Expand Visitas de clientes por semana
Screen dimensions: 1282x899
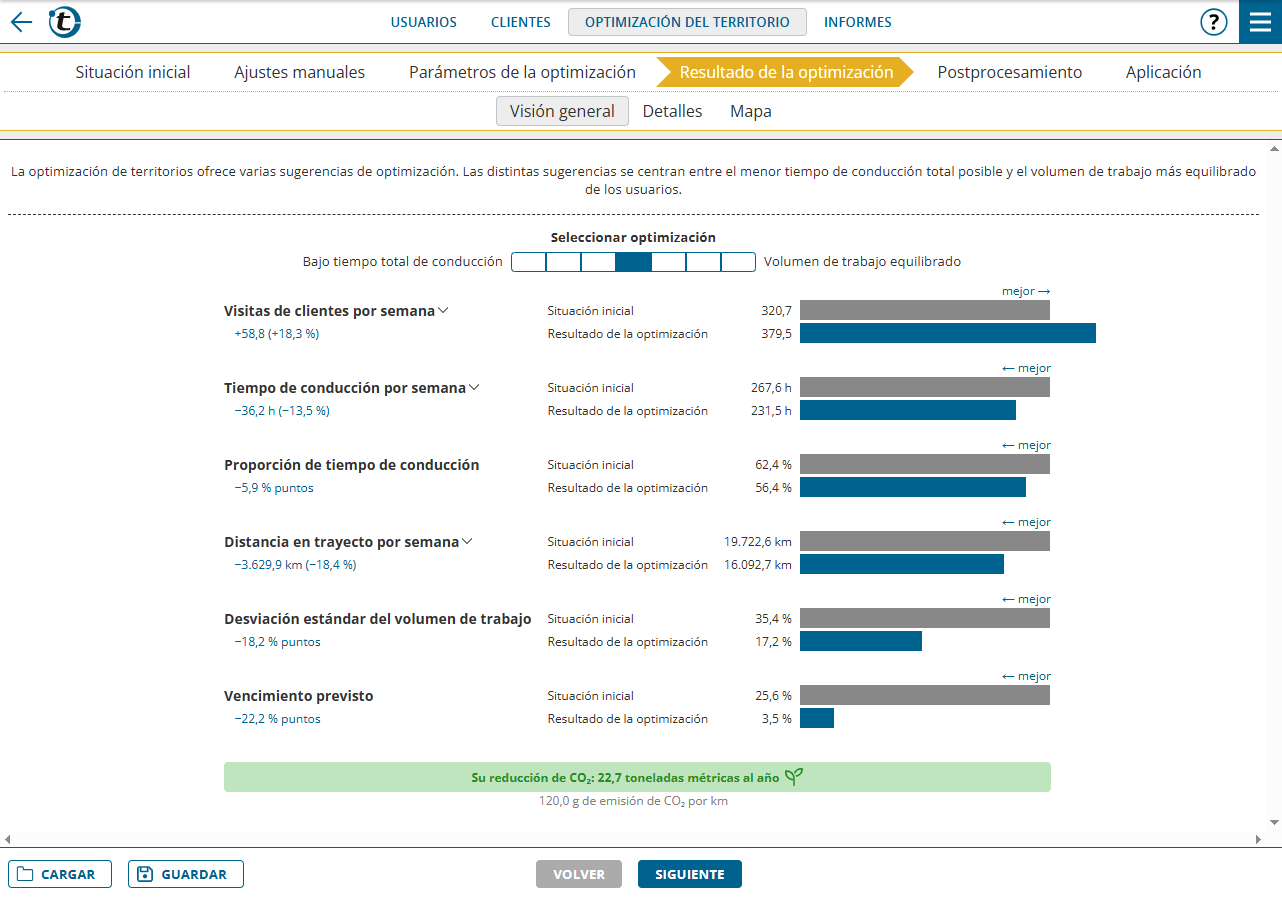coord(443,310)
